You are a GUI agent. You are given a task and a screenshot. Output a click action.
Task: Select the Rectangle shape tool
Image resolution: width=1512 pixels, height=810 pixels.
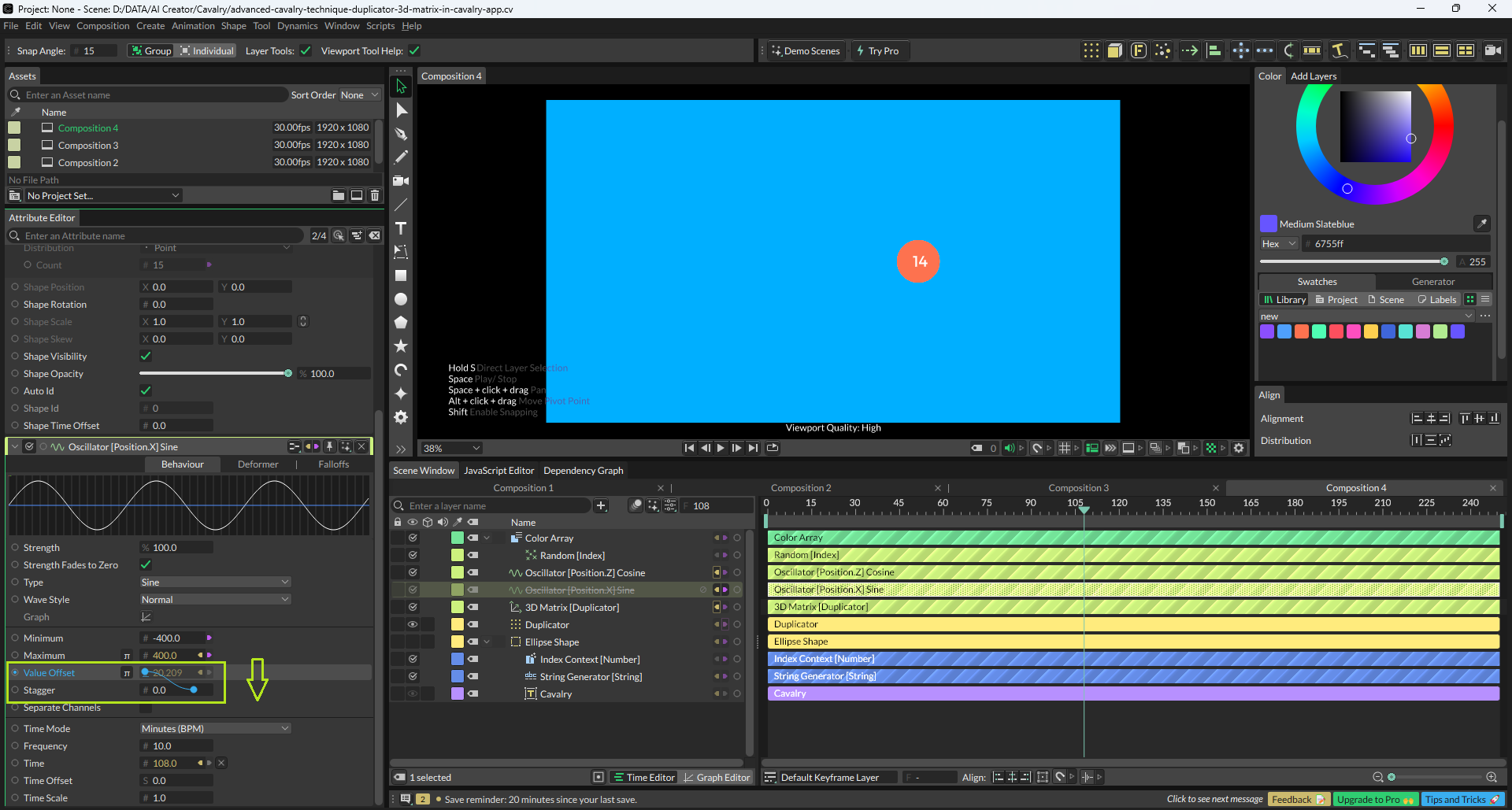pyautogui.click(x=401, y=276)
